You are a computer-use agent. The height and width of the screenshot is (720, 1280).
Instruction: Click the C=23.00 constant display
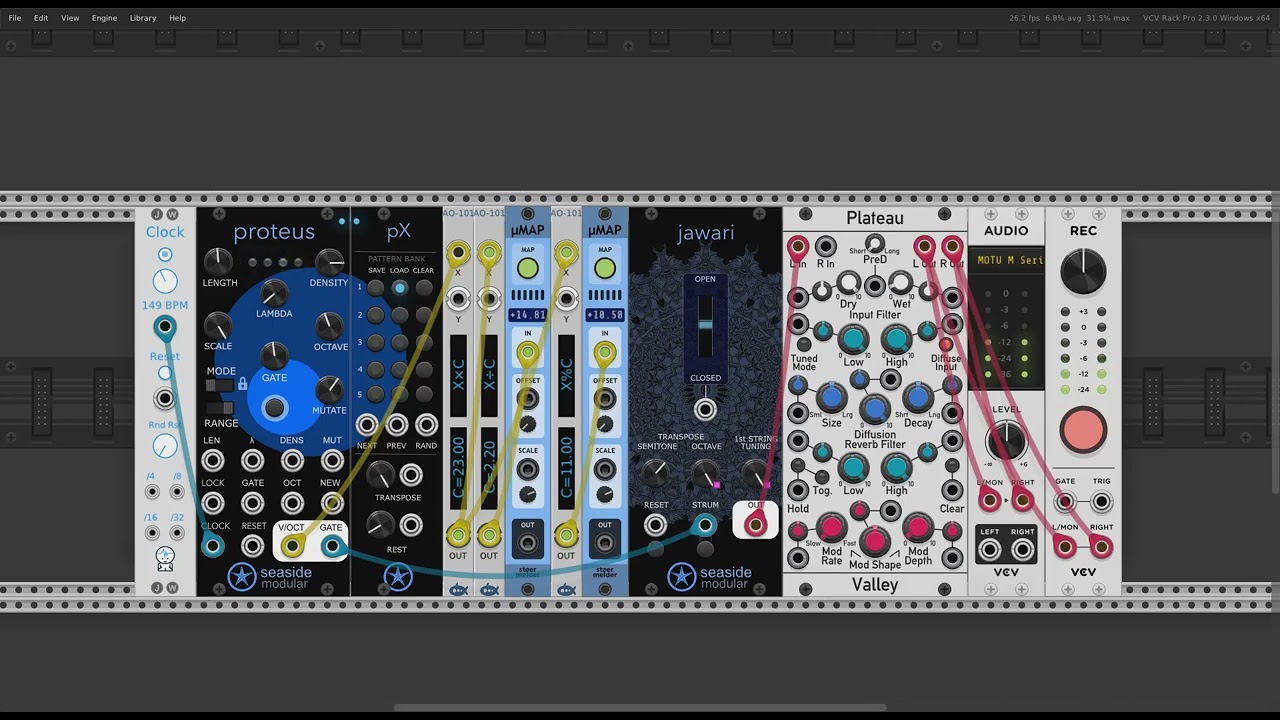458,467
